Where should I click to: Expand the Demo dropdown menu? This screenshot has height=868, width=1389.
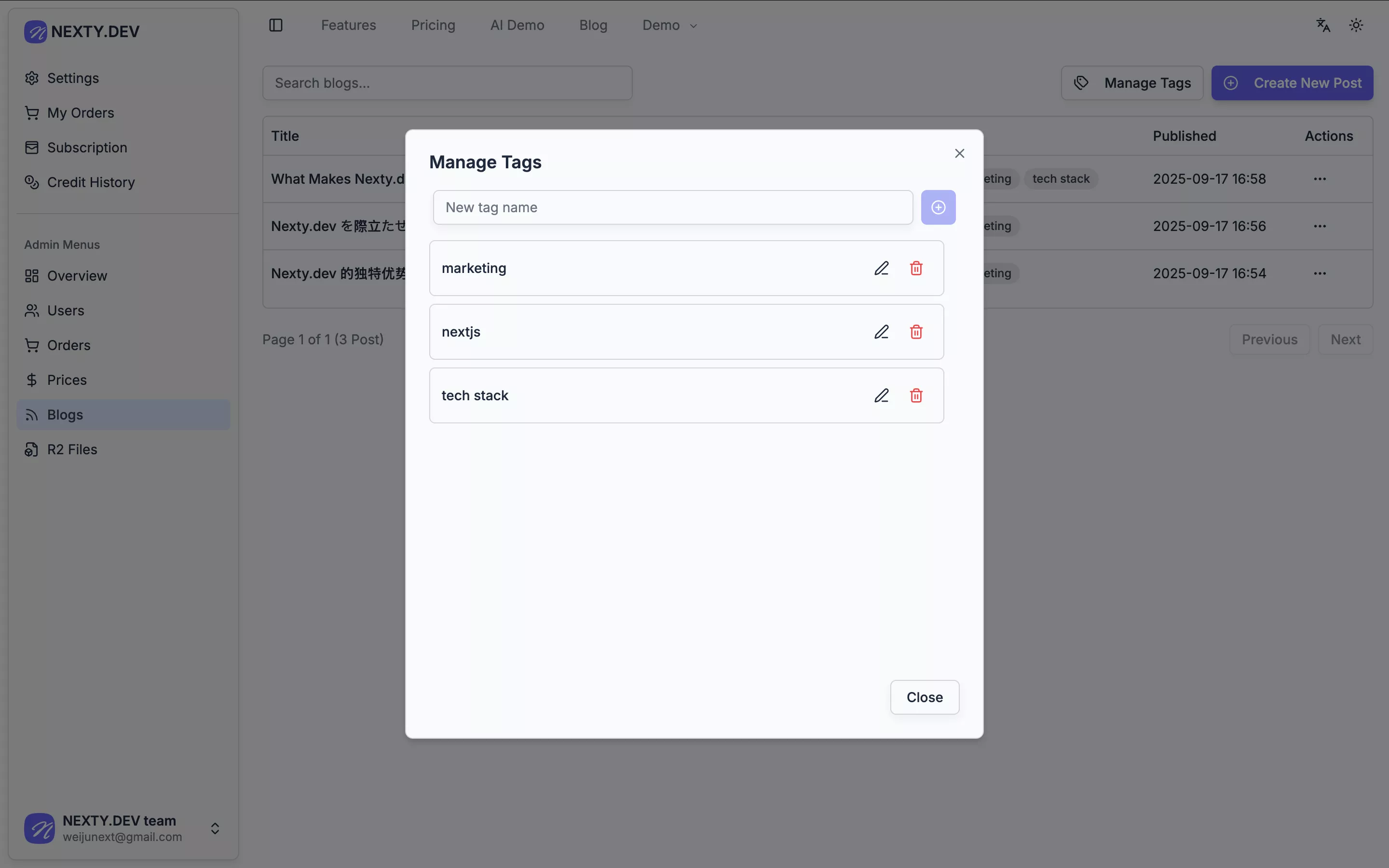tap(669, 25)
